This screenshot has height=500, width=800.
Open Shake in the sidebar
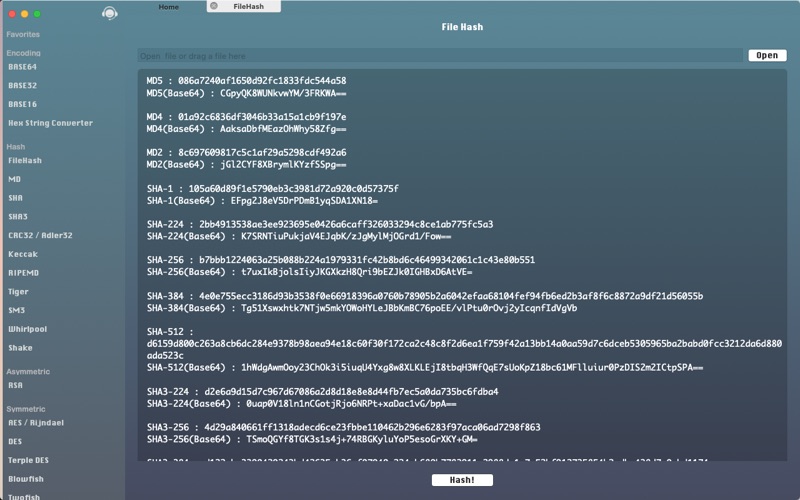tap(20, 348)
